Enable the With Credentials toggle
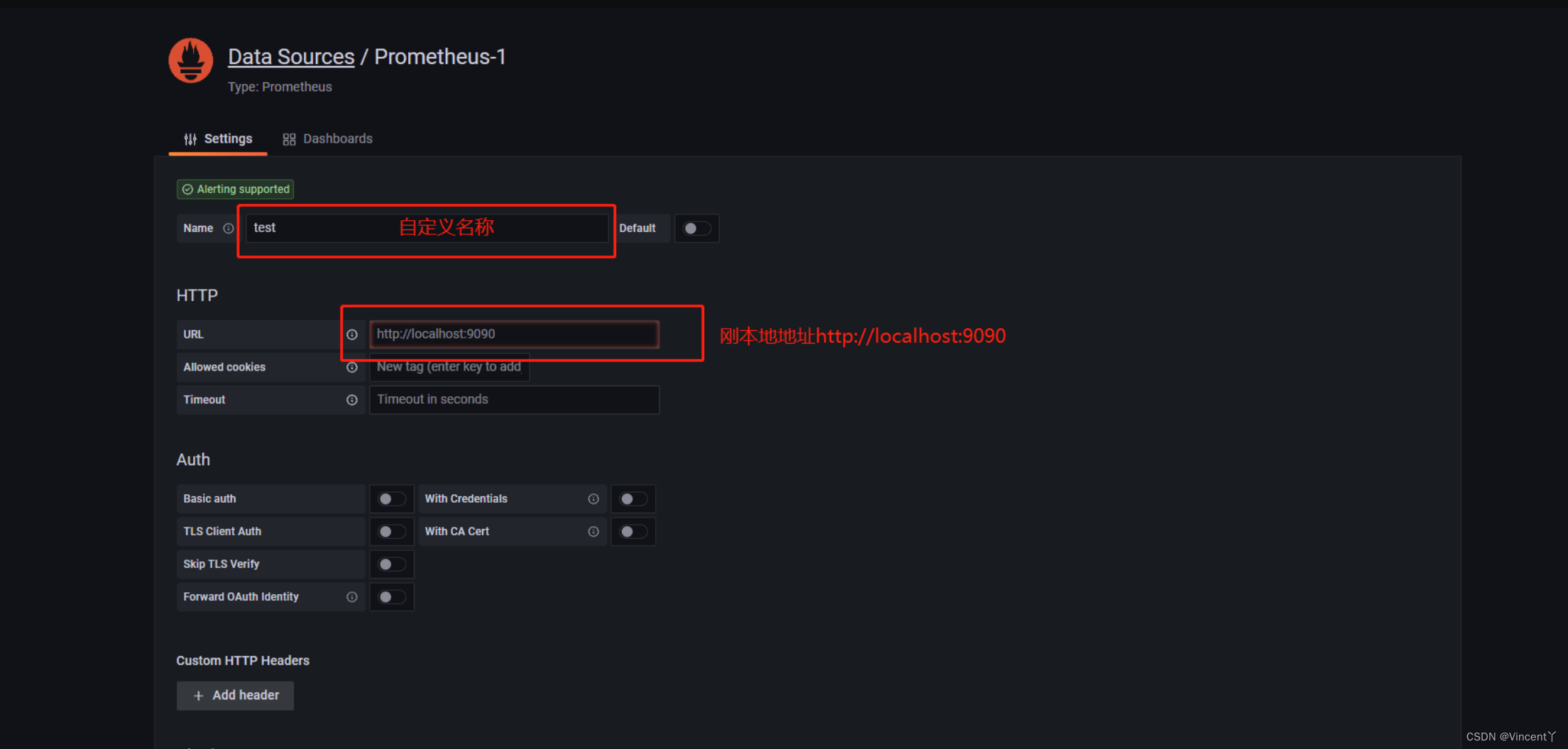Image resolution: width=1568 pixels, height=749 pixels. point(633,499)
